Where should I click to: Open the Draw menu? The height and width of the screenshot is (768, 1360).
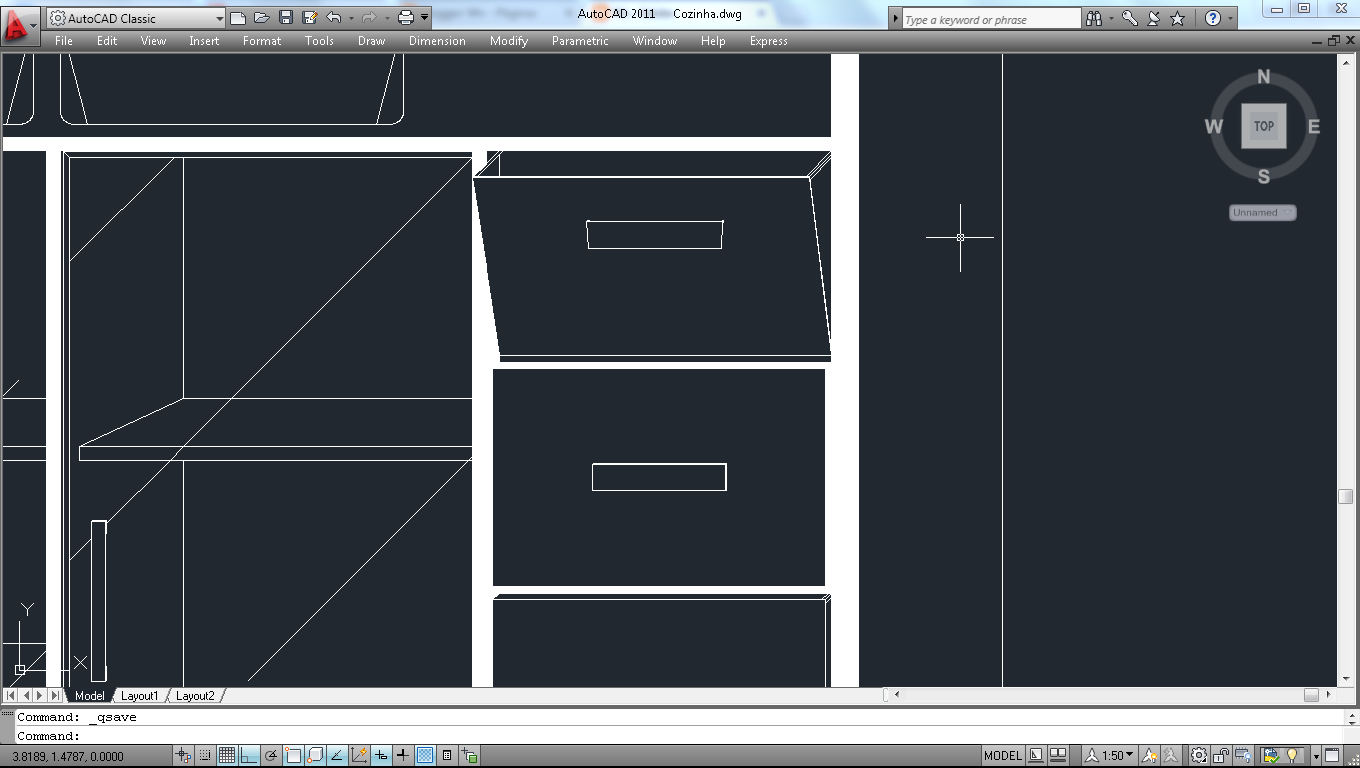tap(371, 41)
